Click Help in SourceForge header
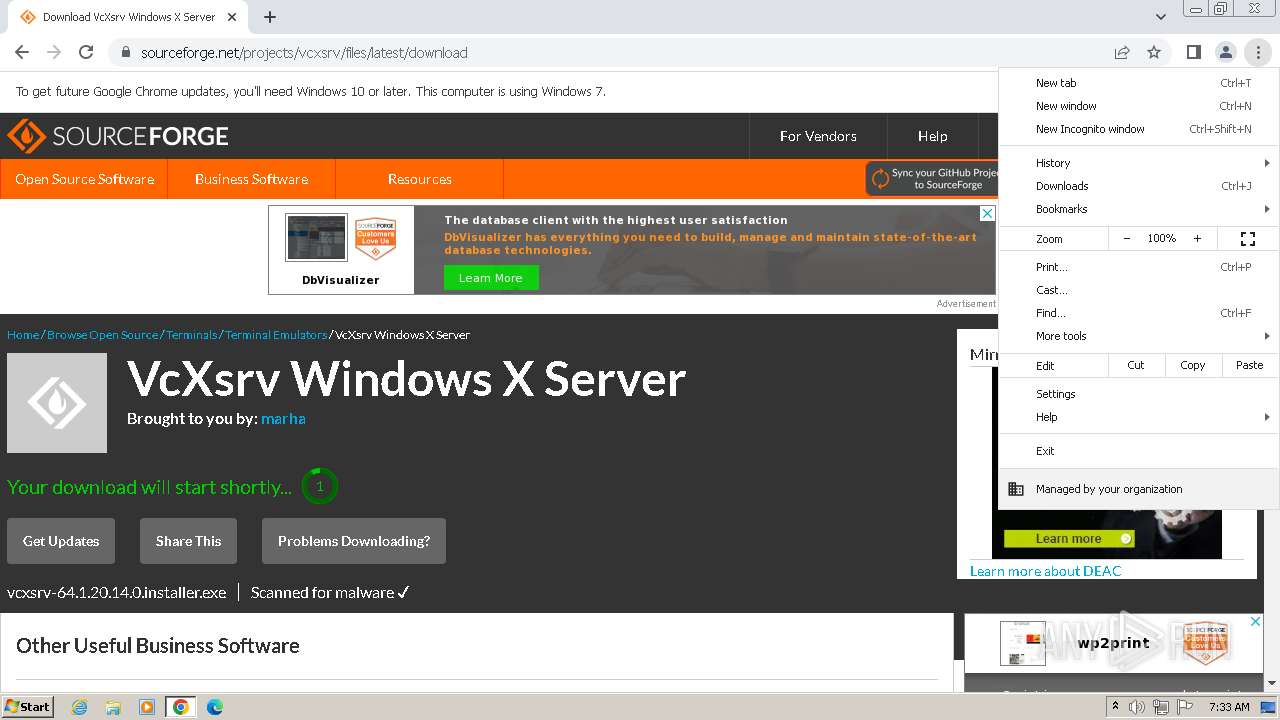 (x=932, y=136)
